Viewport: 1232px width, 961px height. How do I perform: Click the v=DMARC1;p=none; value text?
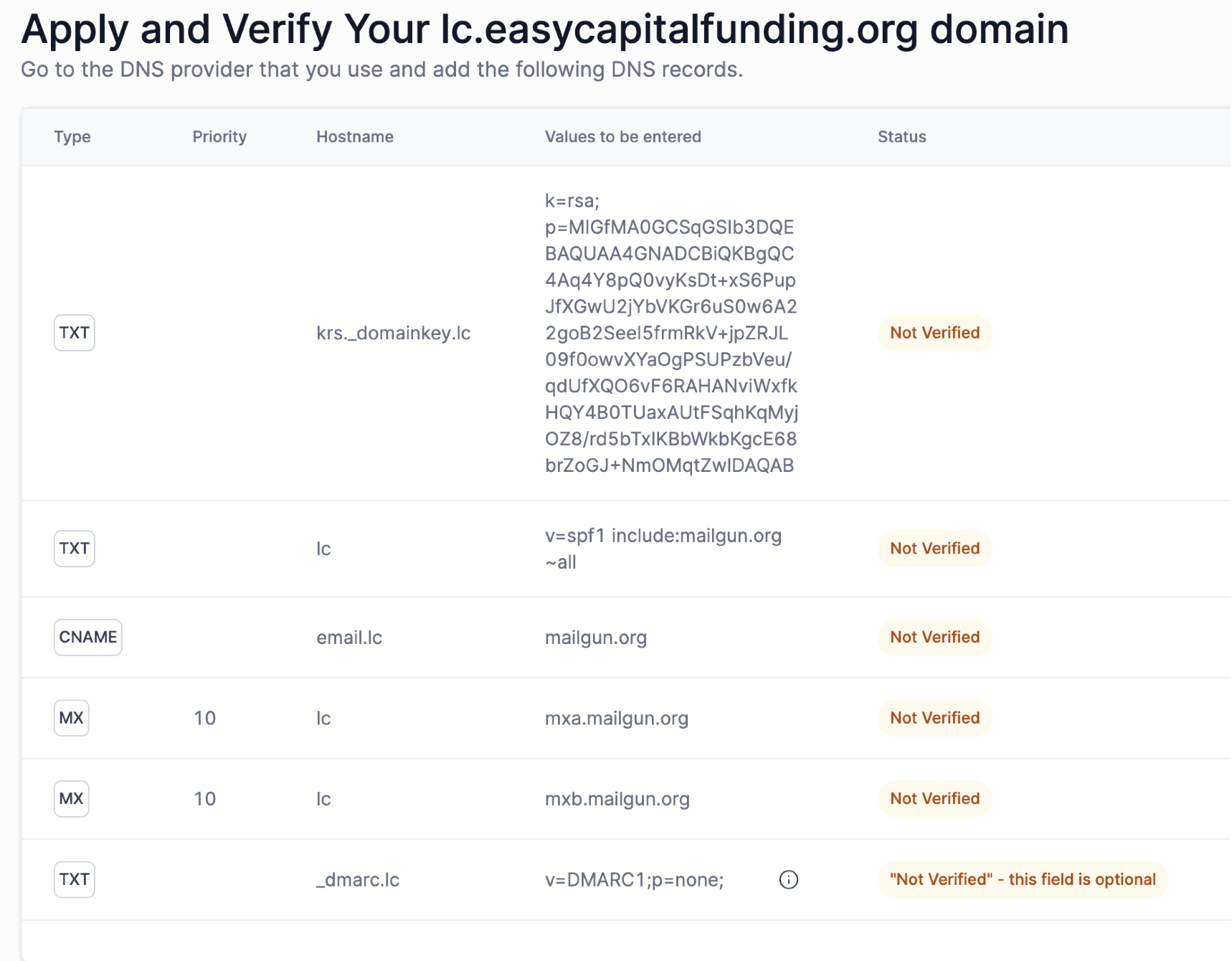(634, 879)
